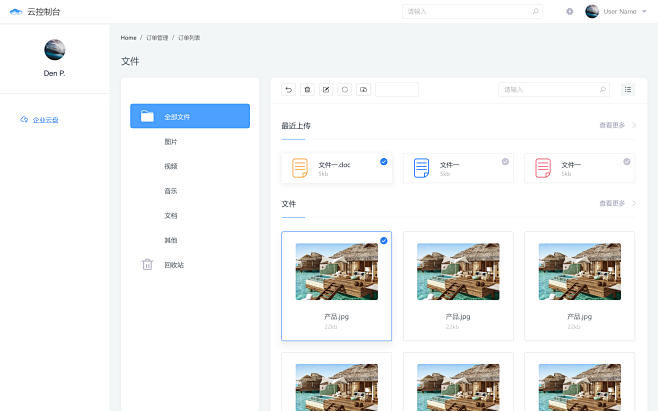Click the blue document file icon

421,168
